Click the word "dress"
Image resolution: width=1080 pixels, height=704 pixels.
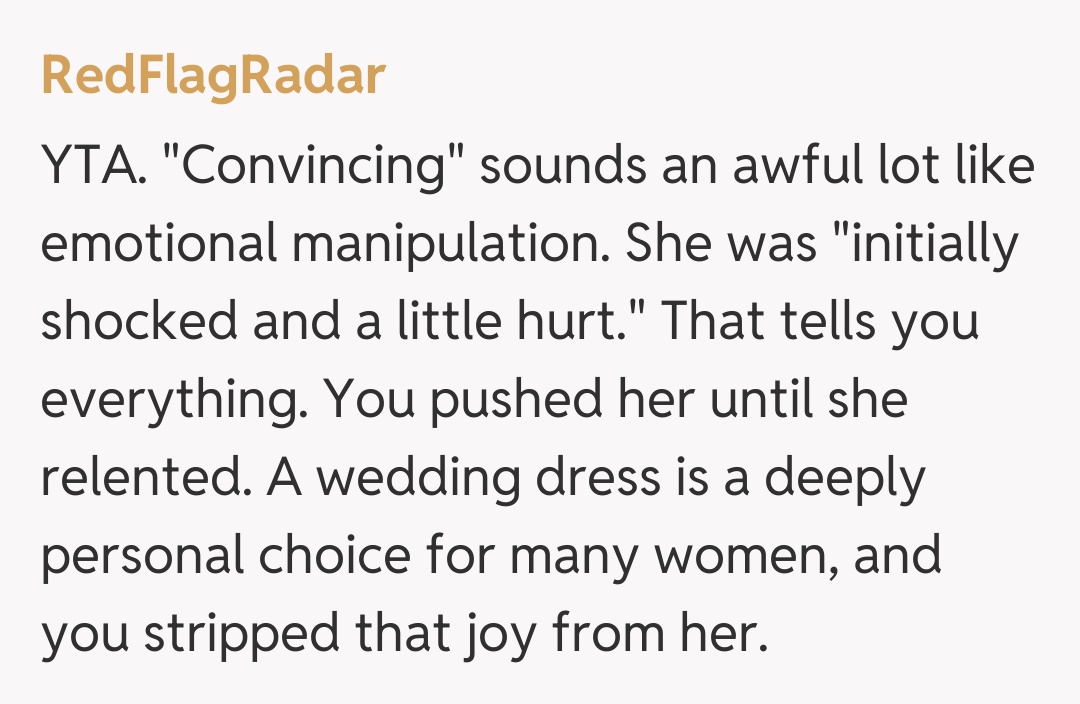pos(596,478)
